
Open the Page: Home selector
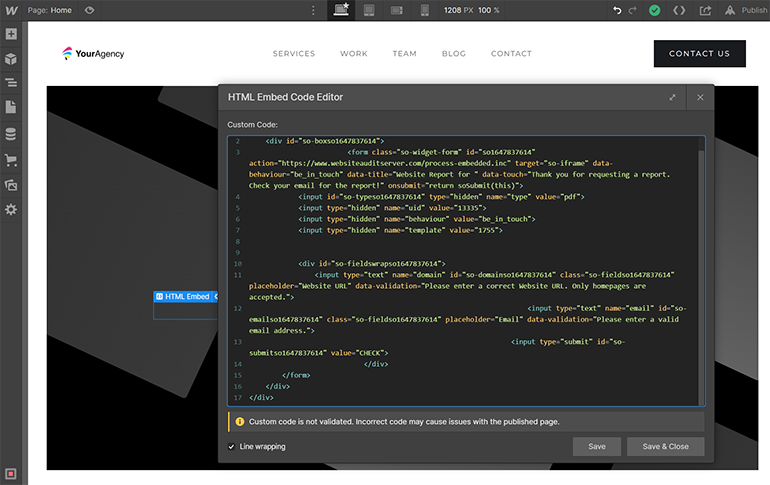click(50, 10)
